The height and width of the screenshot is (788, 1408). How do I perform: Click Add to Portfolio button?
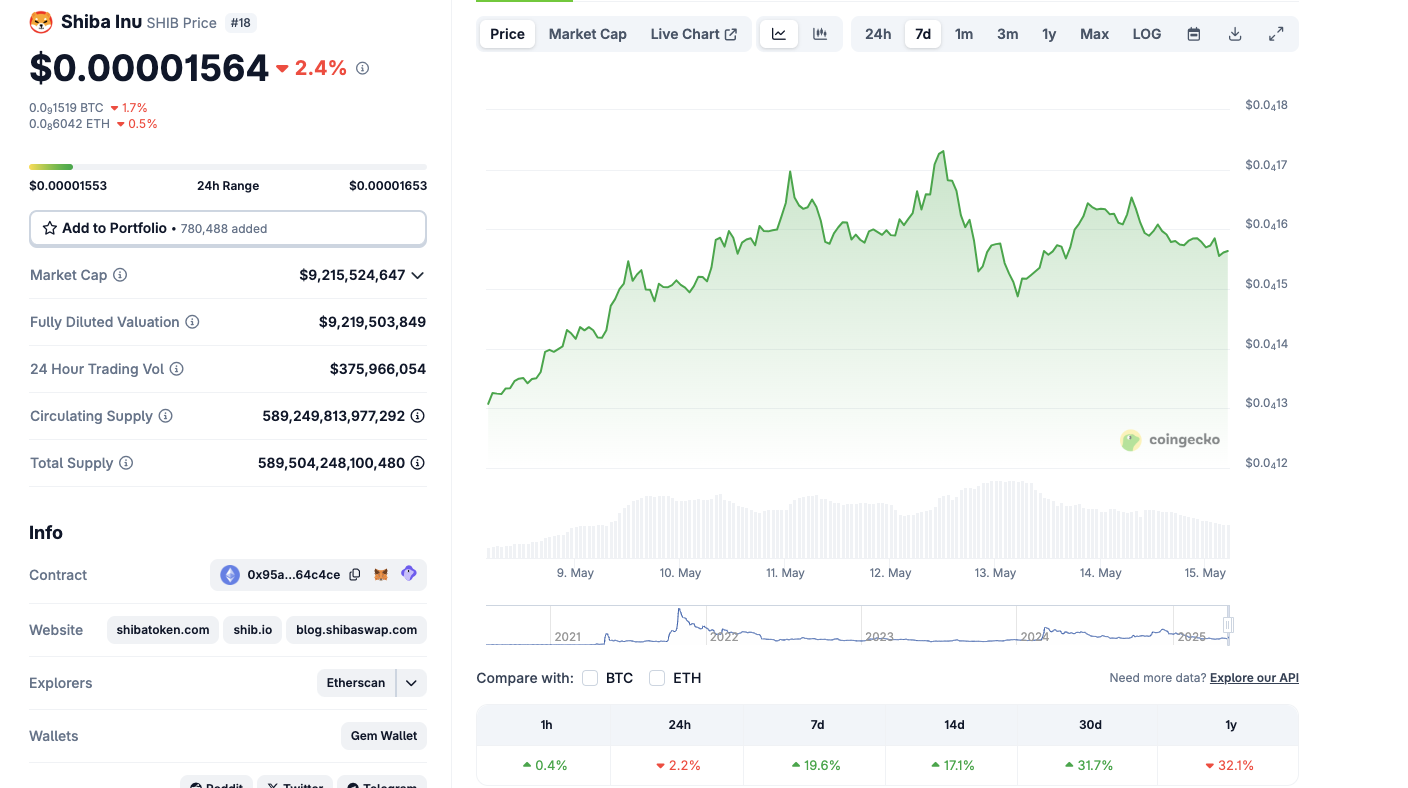[x=228, y=228]
